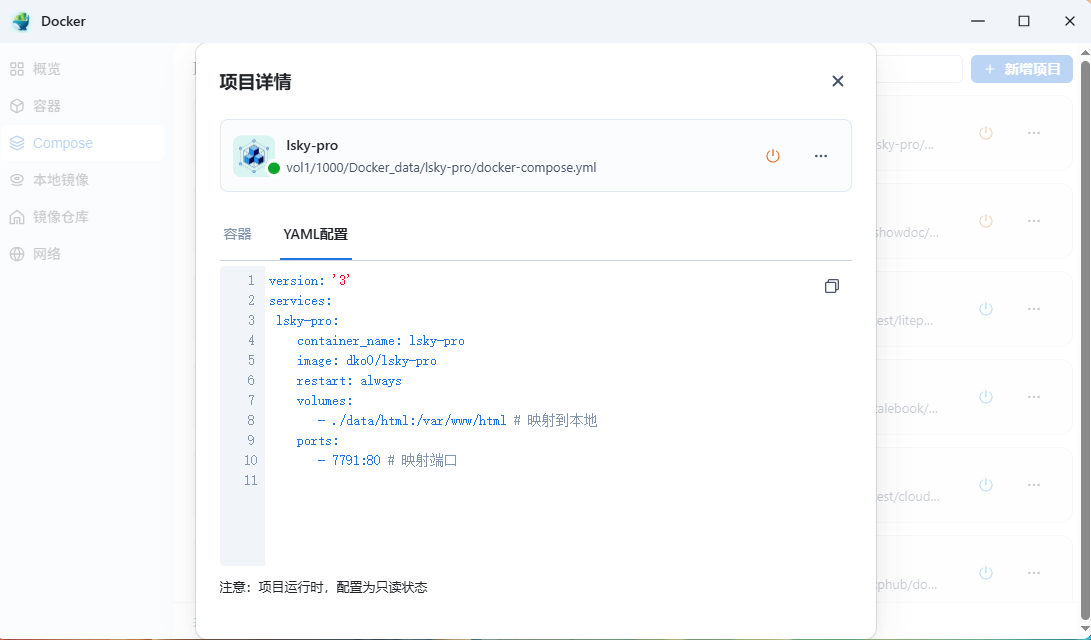Image resolution: width=1091 pixels, height=640 pixels.
Task: Switch to the 容器 tab
Action: [x=237, y=234]
